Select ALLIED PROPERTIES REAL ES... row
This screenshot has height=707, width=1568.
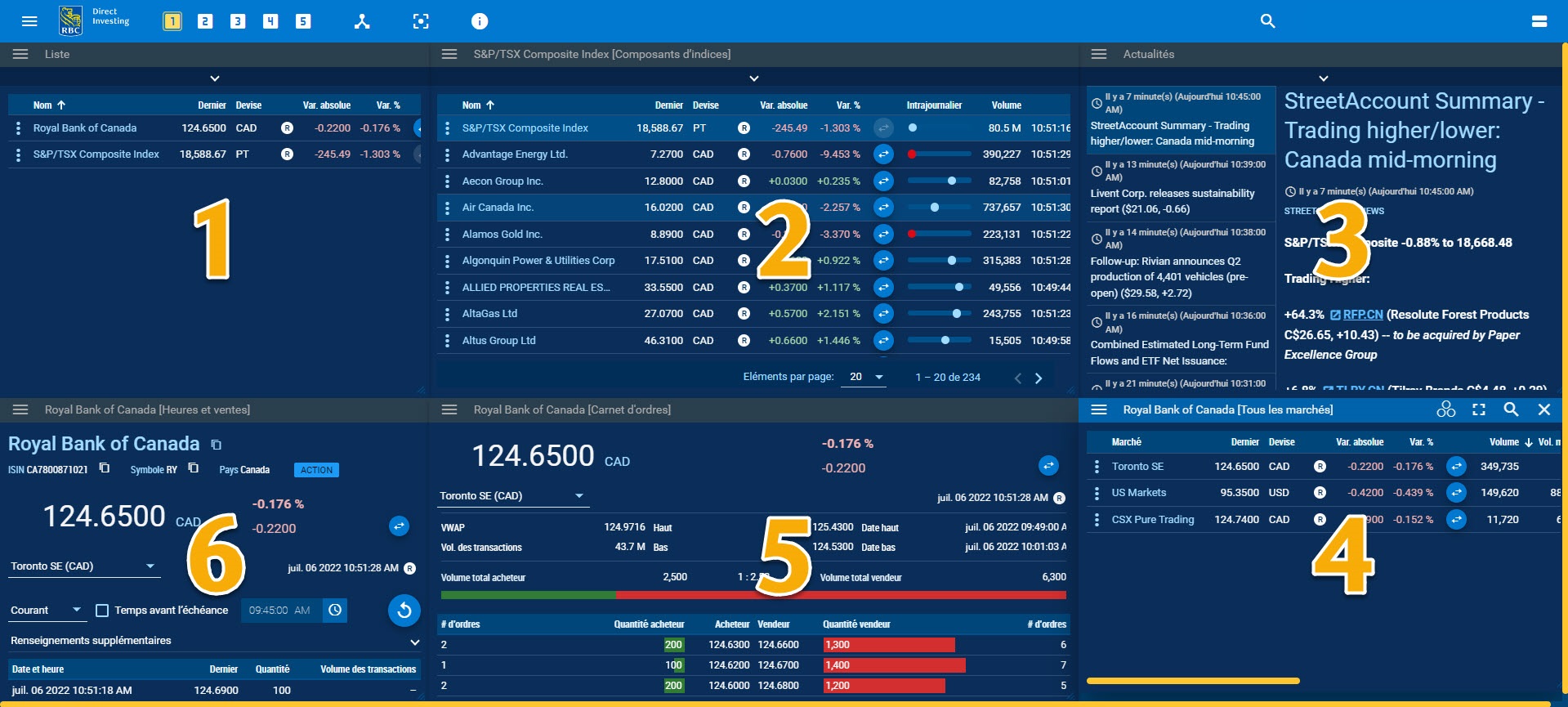pyautogui.click(x=753, y=288)
